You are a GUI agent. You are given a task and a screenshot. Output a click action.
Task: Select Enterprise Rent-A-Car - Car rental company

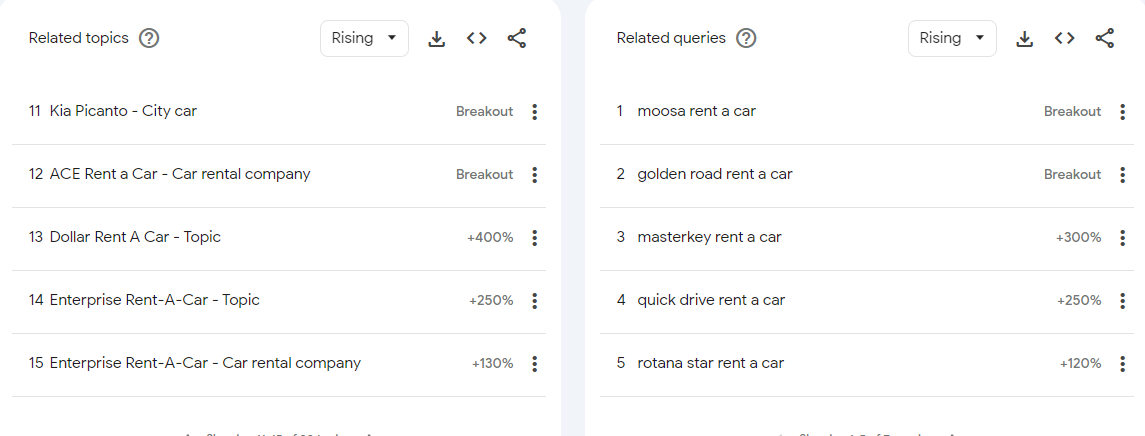(x=205, y=363)
